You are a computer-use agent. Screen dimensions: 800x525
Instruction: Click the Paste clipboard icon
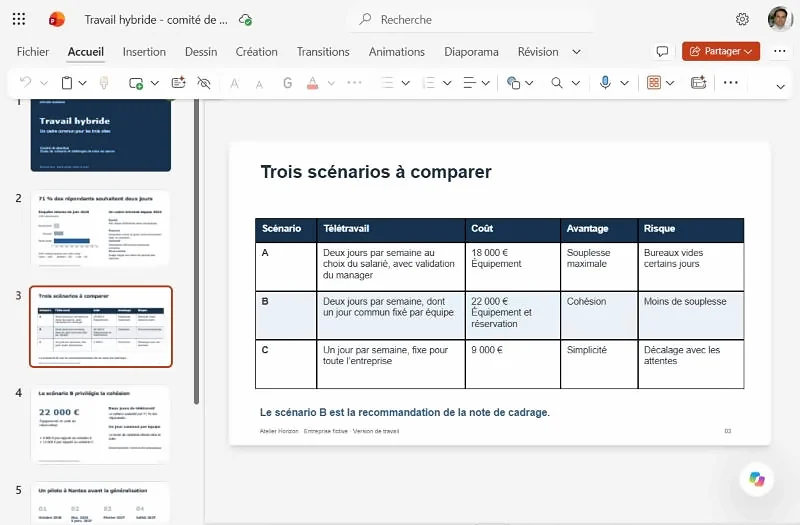pos(67,83)
